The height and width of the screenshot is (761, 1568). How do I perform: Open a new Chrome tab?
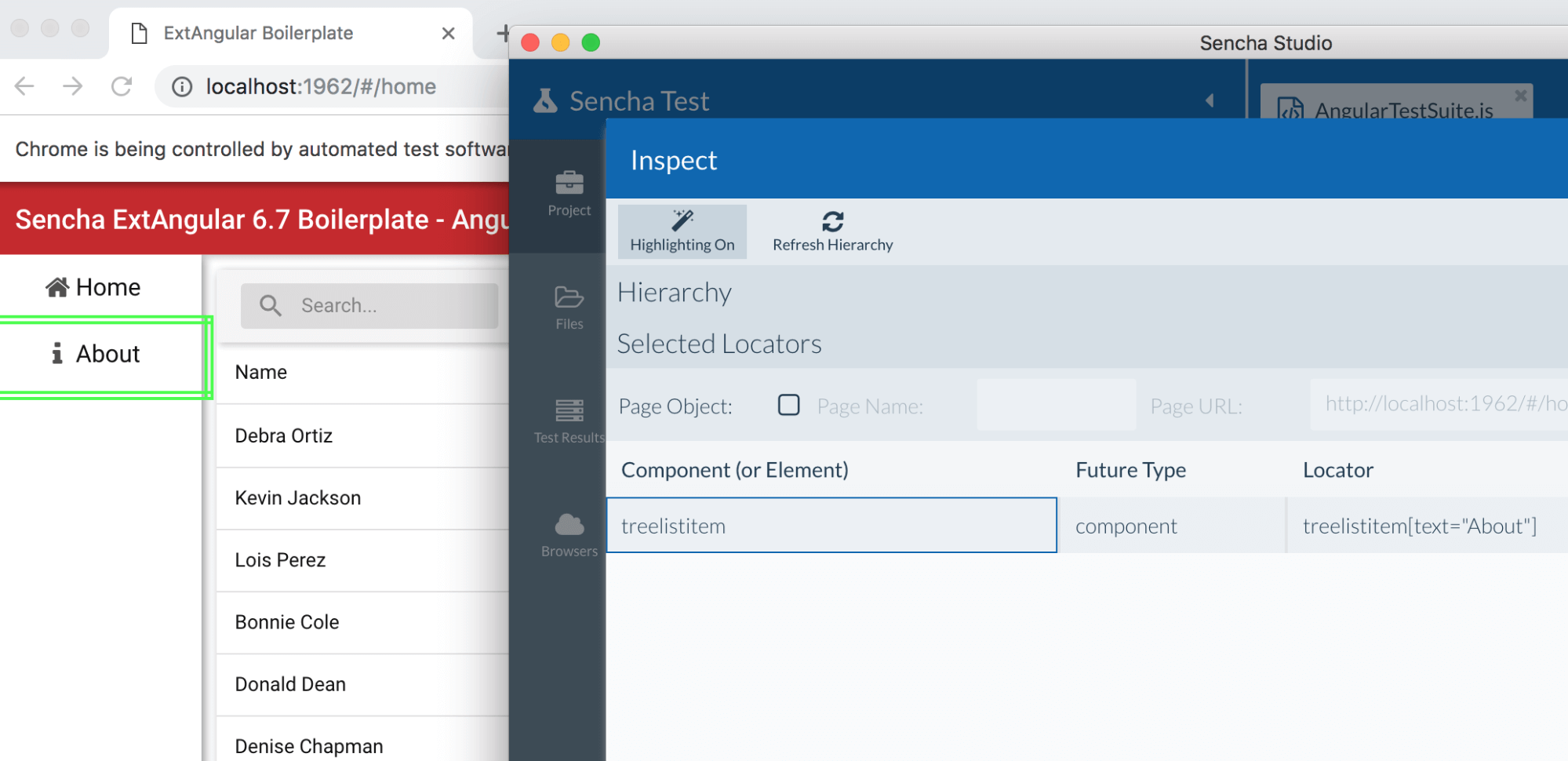click(503, 33)
